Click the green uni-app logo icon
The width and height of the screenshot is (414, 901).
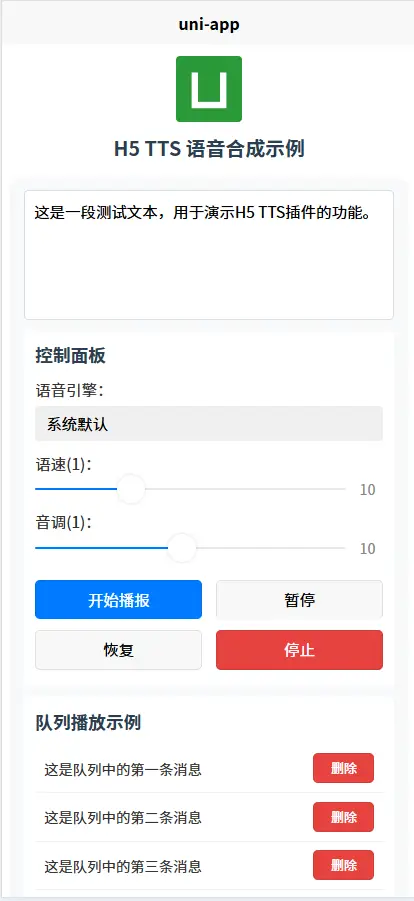[x=209, y=89]
